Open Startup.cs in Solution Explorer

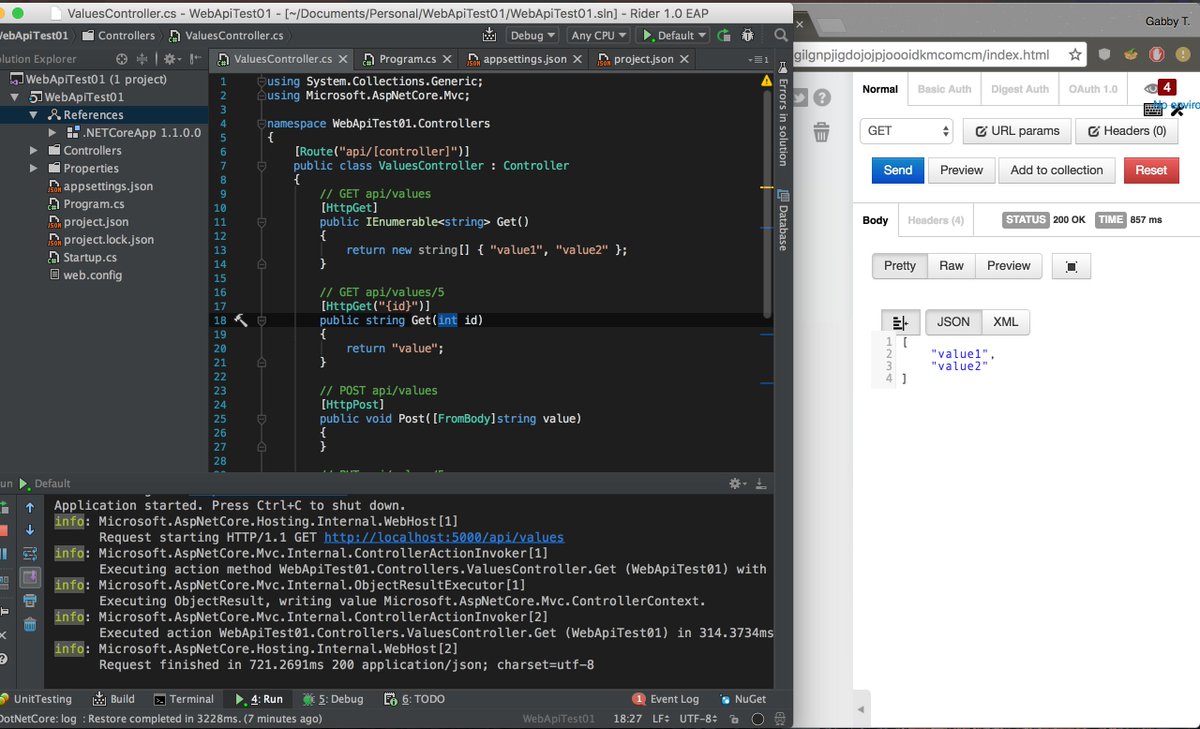click(x=90, y=257)
